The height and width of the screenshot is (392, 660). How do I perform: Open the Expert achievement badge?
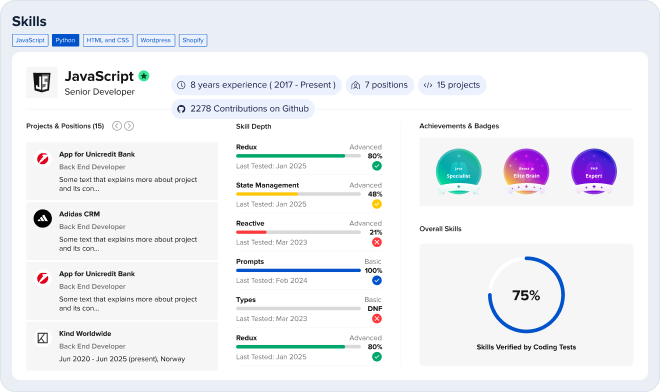(594, 172)
